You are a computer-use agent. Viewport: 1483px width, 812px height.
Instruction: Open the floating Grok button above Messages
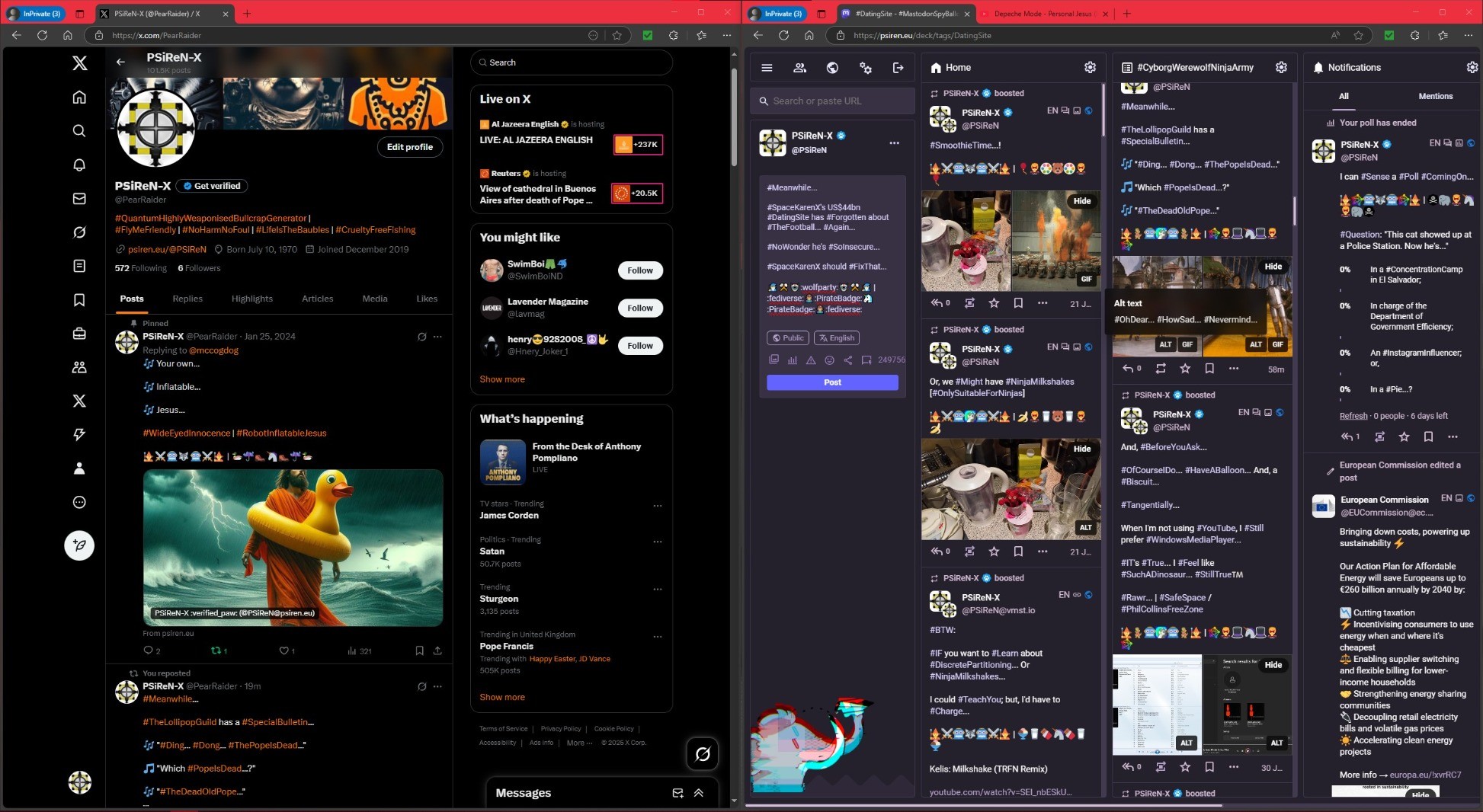coord(703,754)
